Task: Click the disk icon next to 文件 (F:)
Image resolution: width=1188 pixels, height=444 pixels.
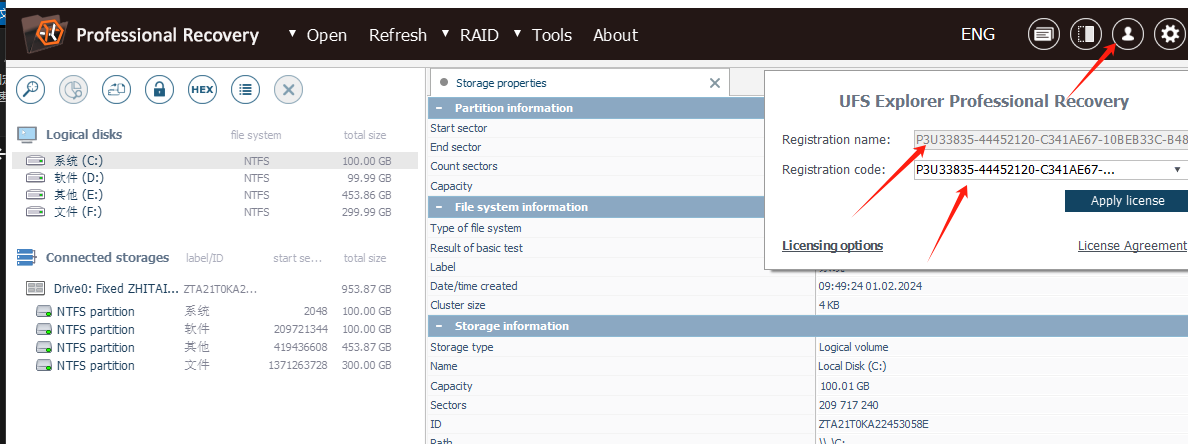Action: point(36,212)
